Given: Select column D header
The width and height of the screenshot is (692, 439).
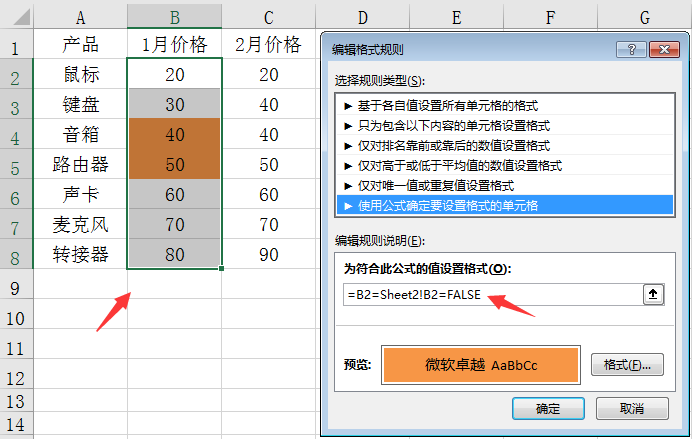Looking at the screenshot, I should pos(362,17).
